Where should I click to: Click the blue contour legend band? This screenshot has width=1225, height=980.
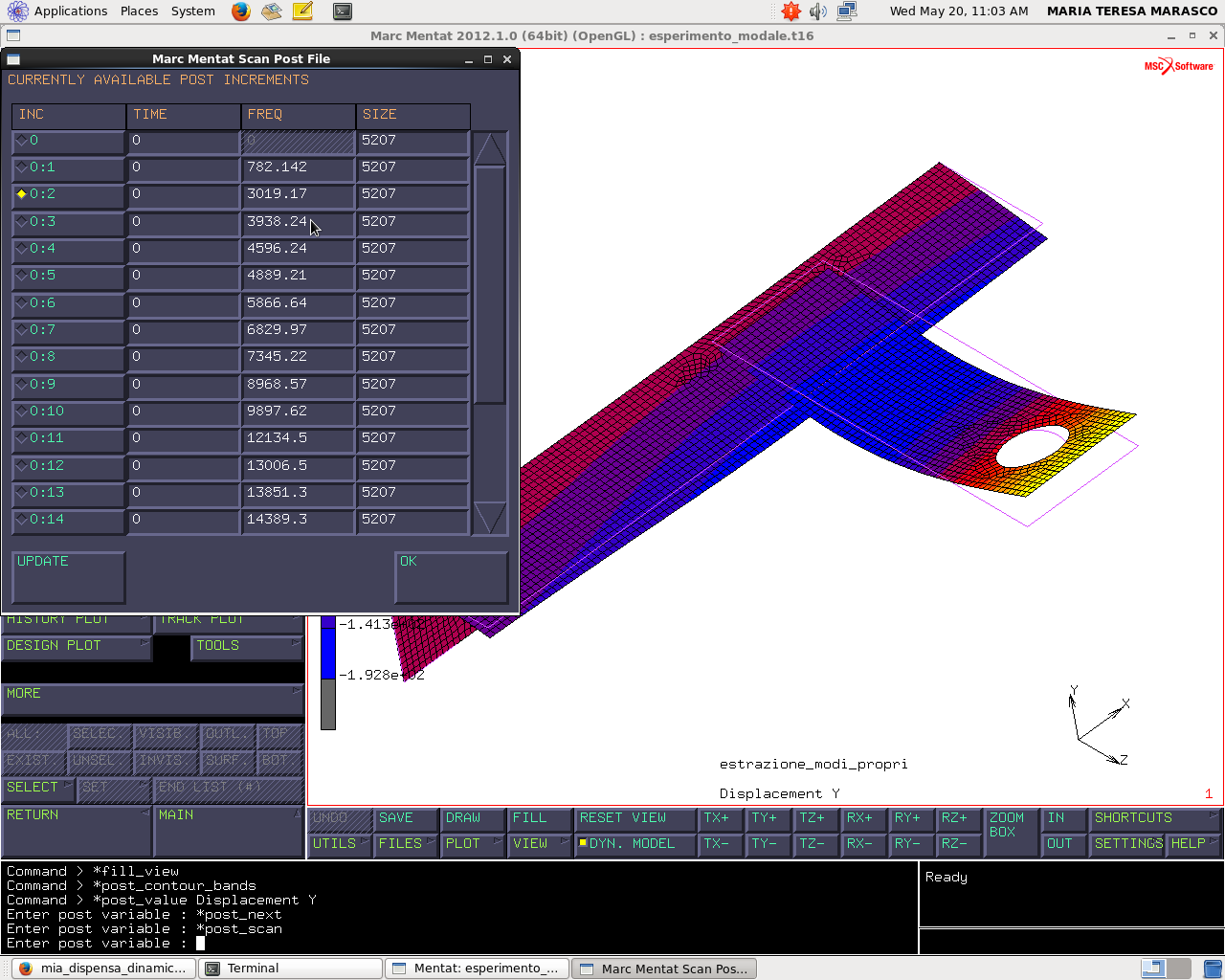point(328,654)
